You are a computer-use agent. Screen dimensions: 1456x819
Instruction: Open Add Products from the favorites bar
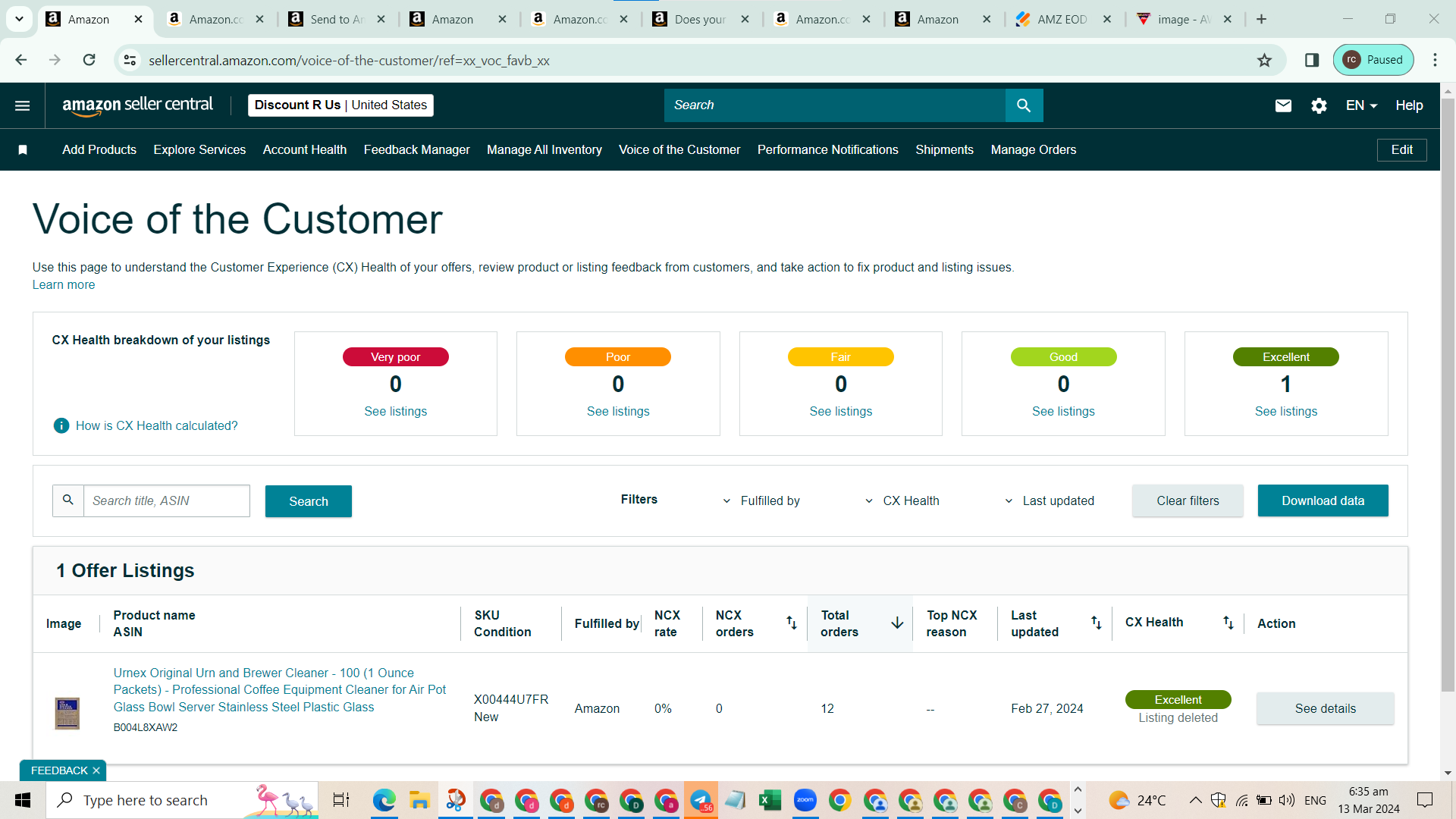pos(99,150)
